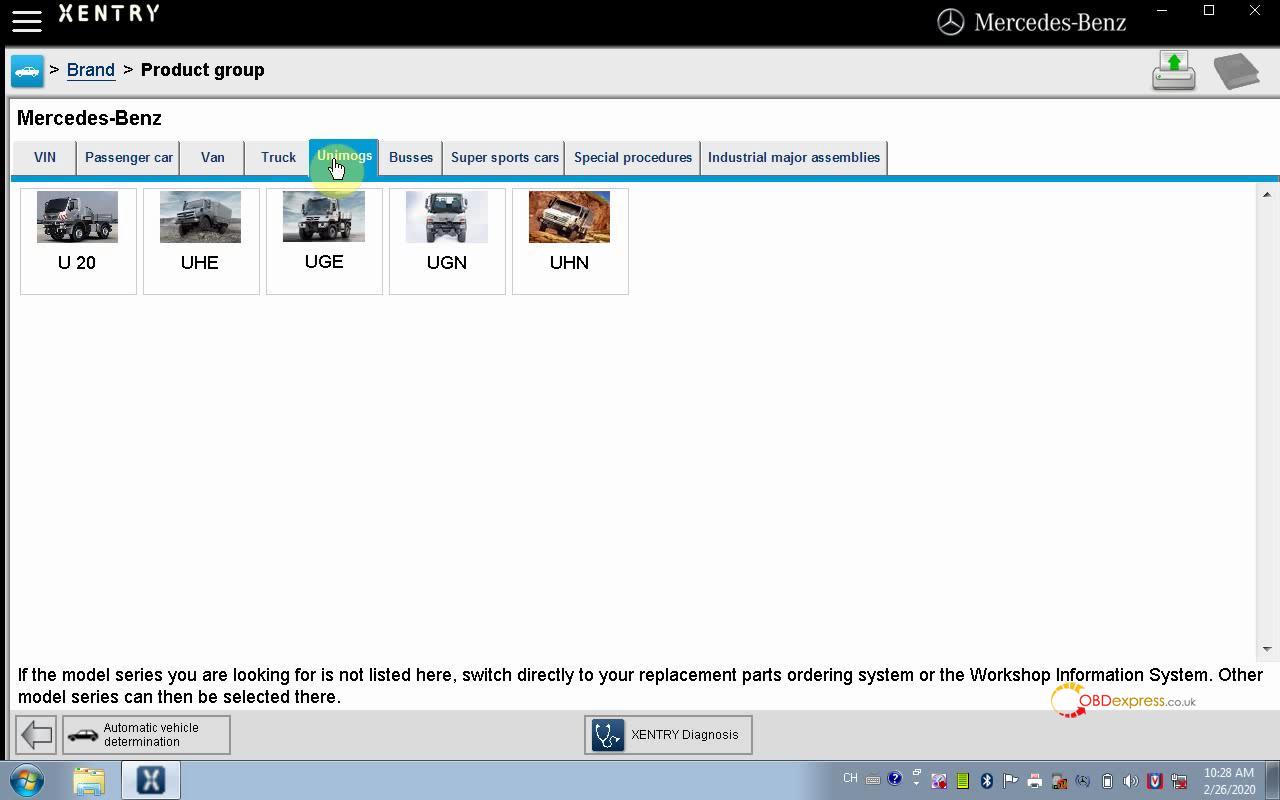Choose the U 20 model series

click(x=78, y=241)
